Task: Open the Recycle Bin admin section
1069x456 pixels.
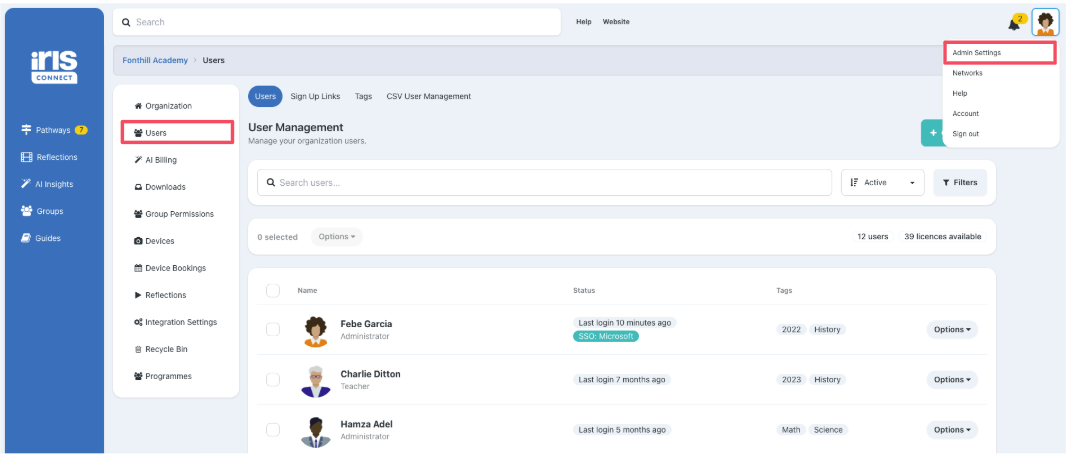Action: point(165,349)
